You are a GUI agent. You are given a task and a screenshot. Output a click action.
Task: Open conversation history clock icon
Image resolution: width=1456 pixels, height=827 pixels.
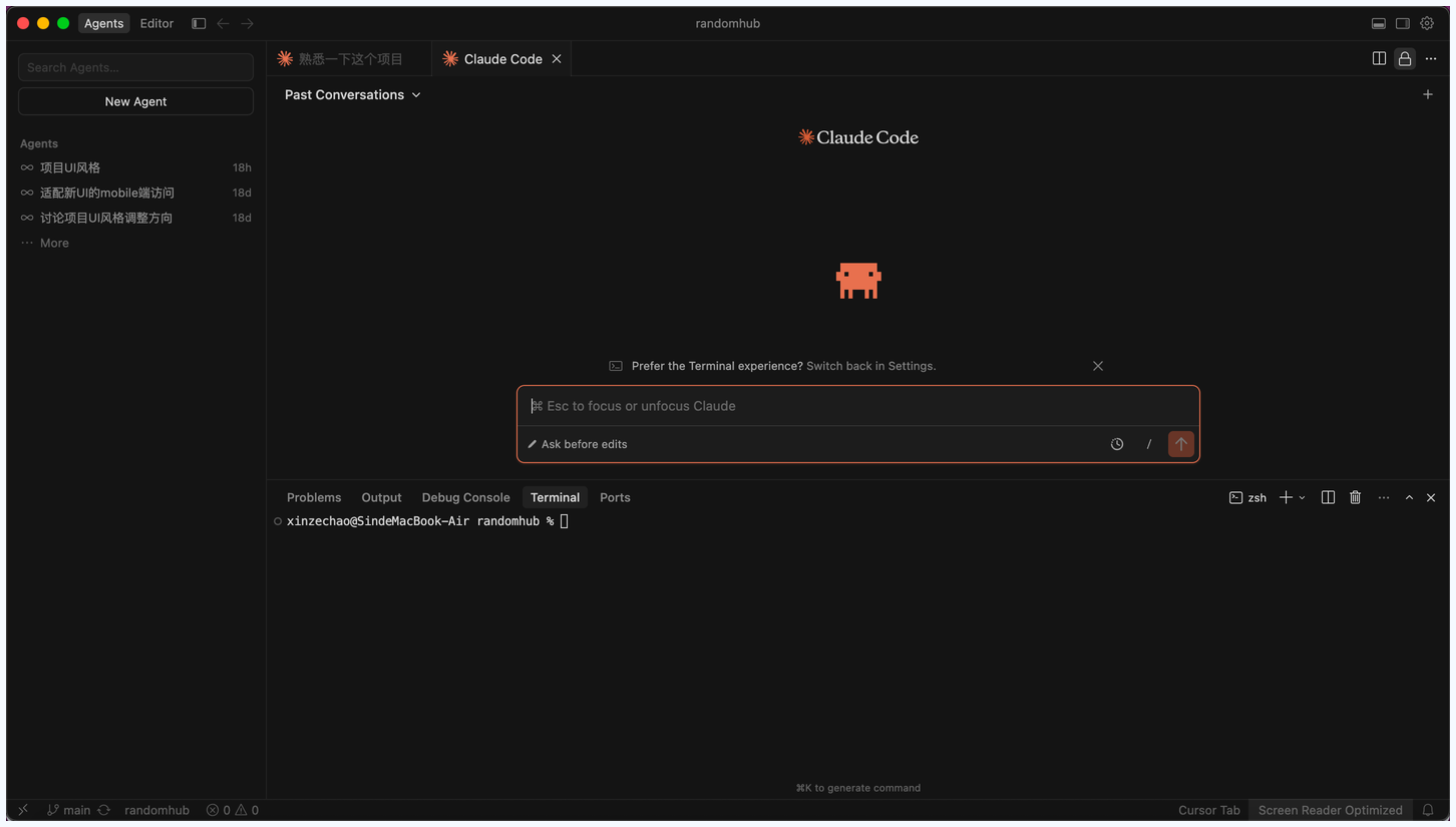click(x=1117, y=444)
